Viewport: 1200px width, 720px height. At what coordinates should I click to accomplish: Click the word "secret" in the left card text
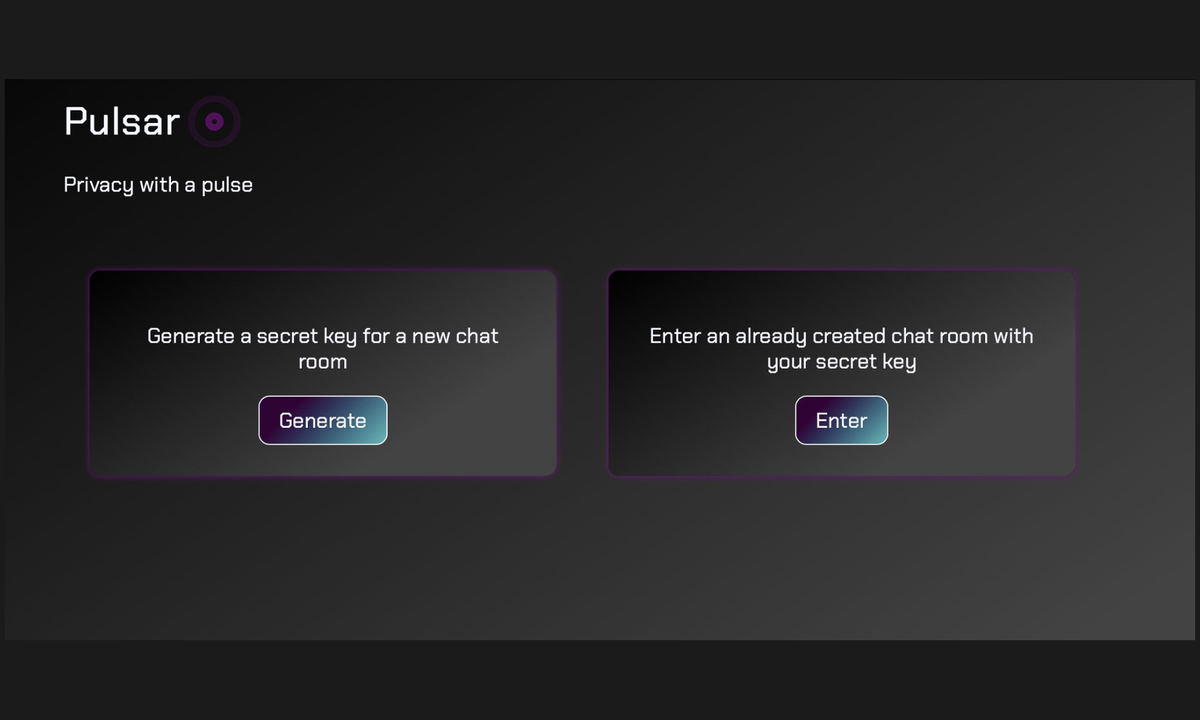tap(287, 336)
